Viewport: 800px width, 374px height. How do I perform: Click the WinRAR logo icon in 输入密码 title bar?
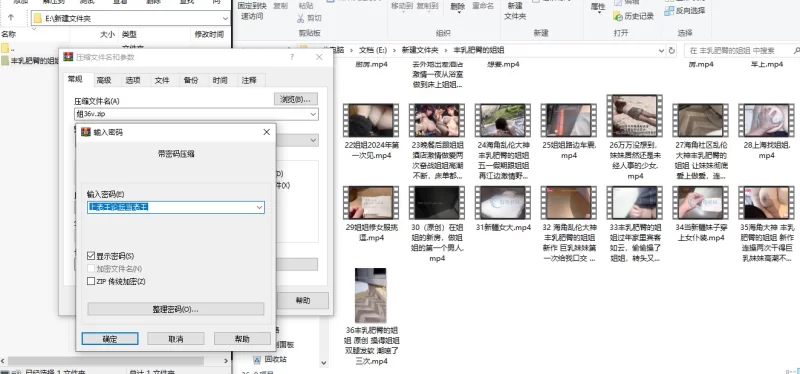[x=86, y=132]
